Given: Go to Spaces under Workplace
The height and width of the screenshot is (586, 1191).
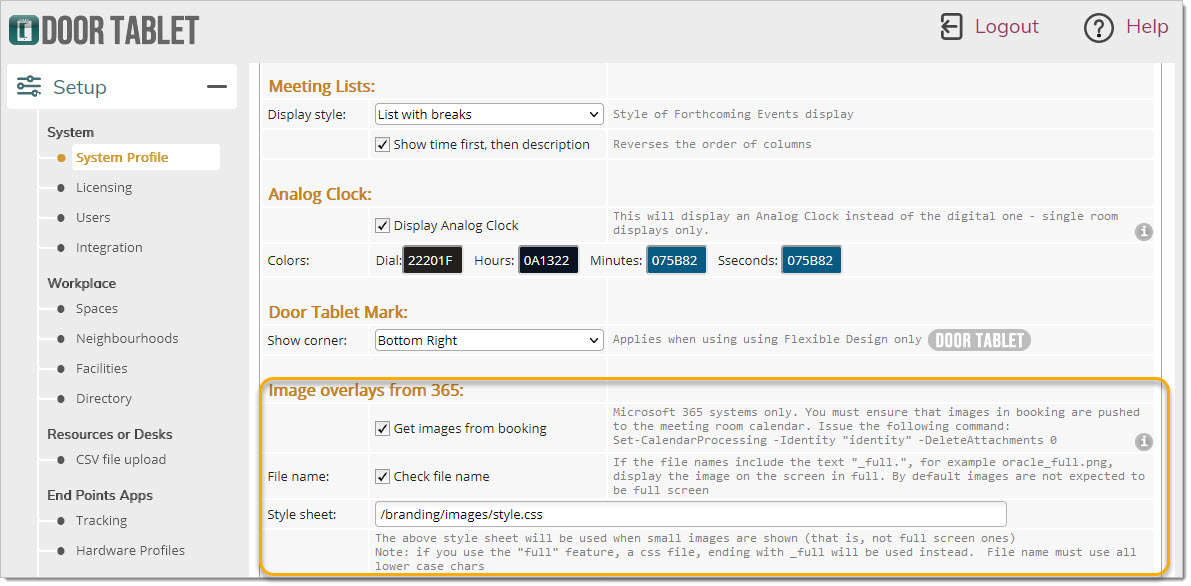Looking at the screenshot, I should click(97, 308).
